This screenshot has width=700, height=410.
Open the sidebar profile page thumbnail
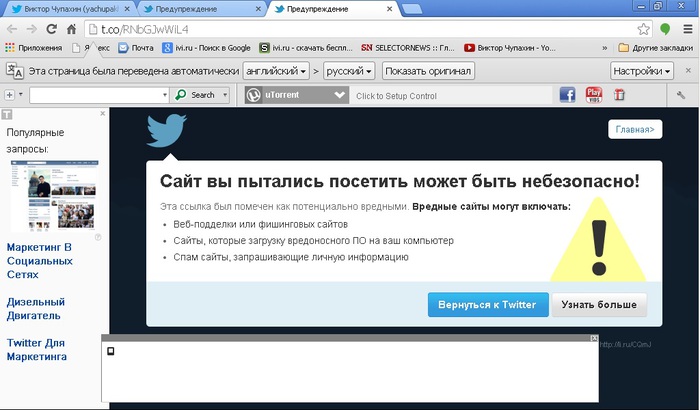coord(54,196)
